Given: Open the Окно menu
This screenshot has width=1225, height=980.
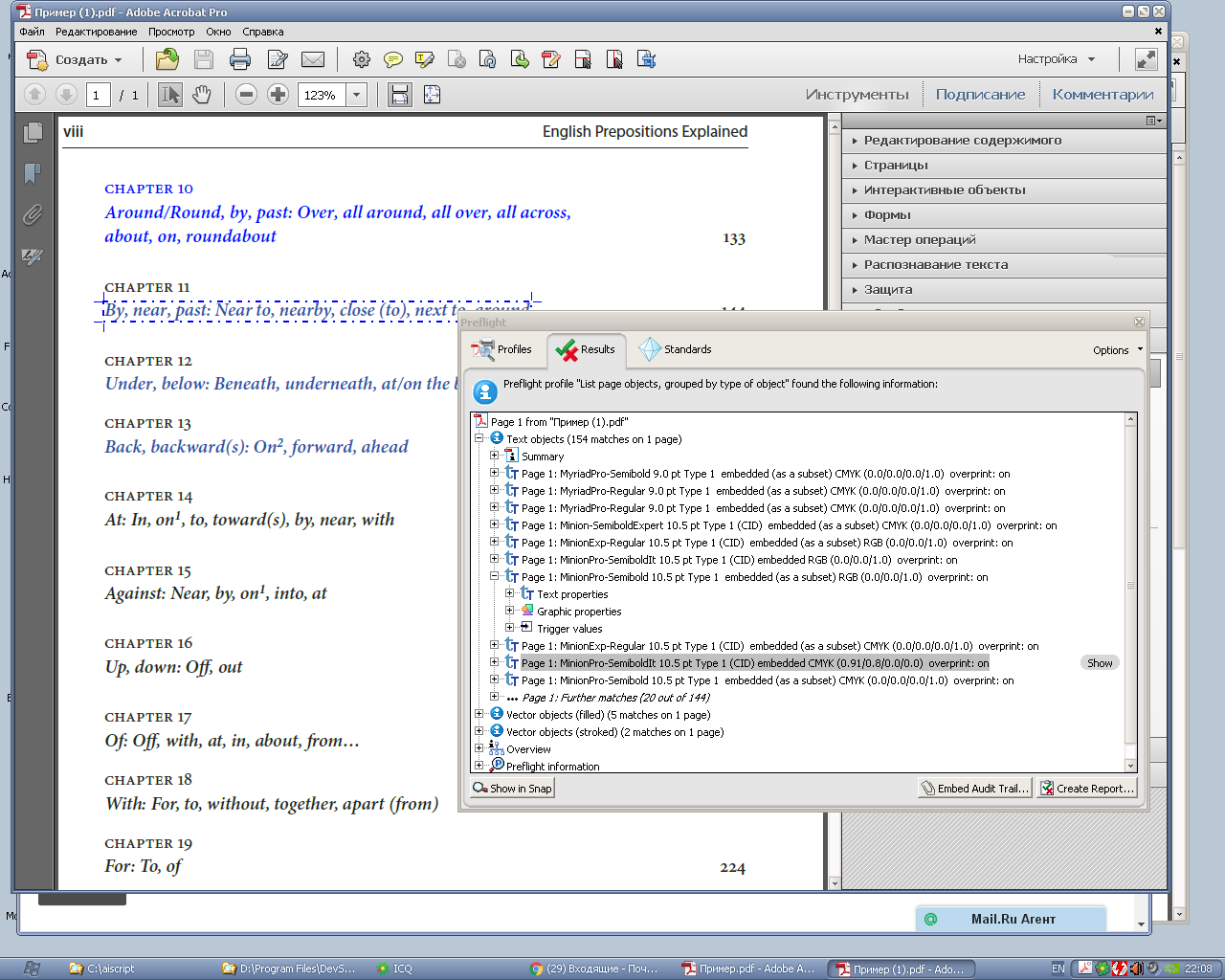Looking at the screenshot, I should pos(218,32).
